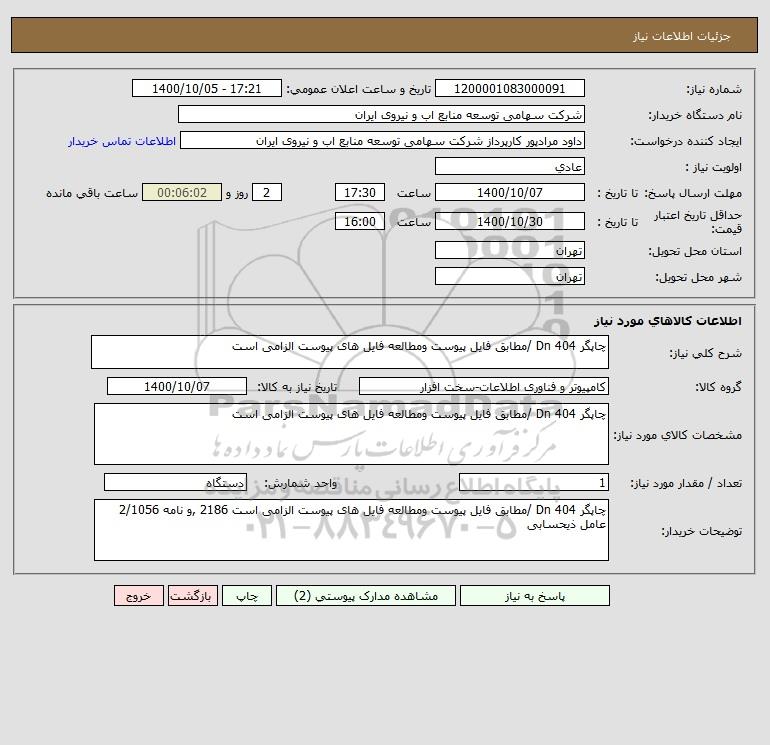
Task: Click buyer notes text area
Action: click(x=351, y=530)
